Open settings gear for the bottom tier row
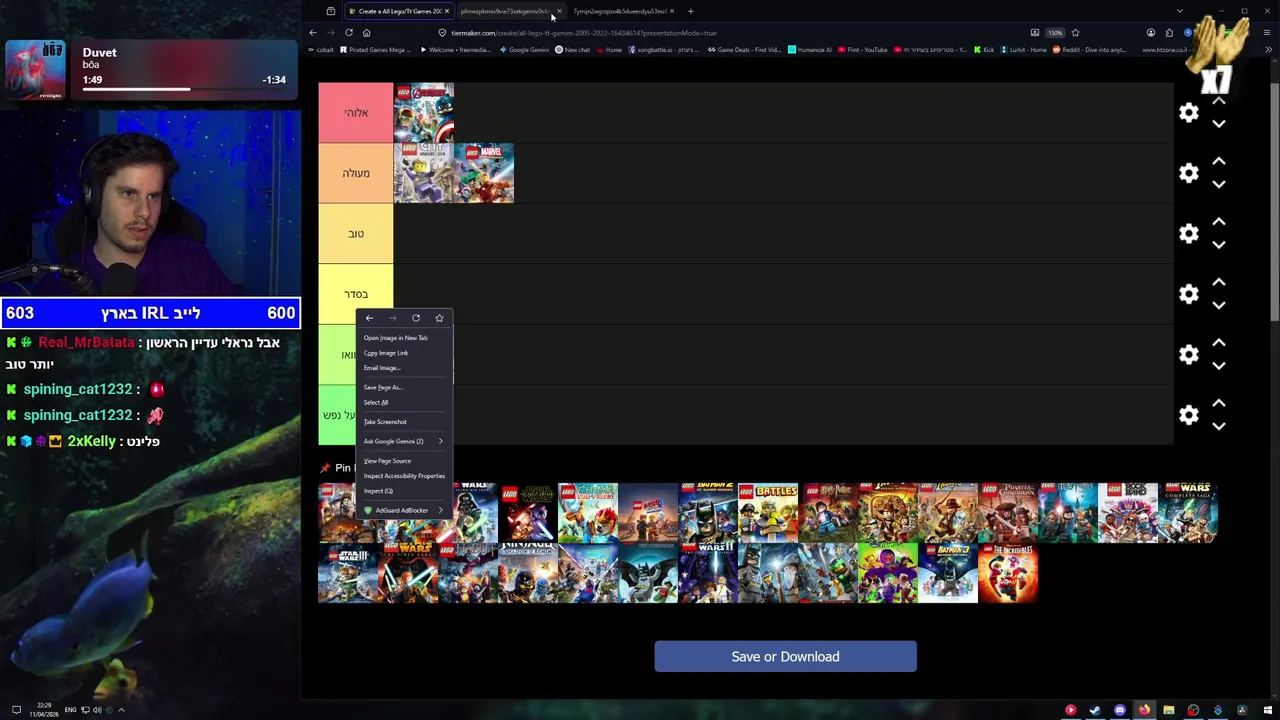1280x720 pixels. click(x=1188, y=415)
